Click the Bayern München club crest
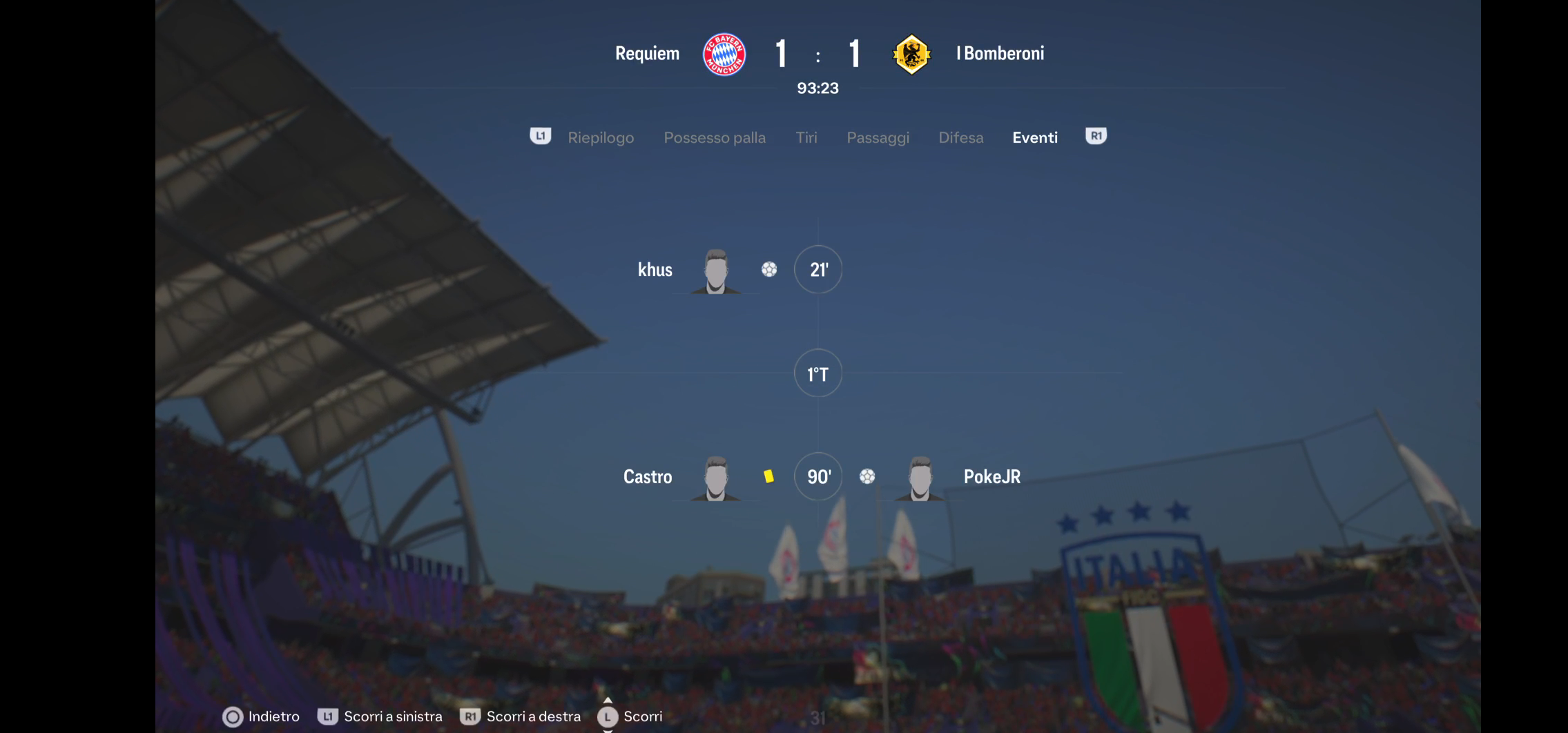Screen dimensions: 1568x733 click(x=724, y=54)
